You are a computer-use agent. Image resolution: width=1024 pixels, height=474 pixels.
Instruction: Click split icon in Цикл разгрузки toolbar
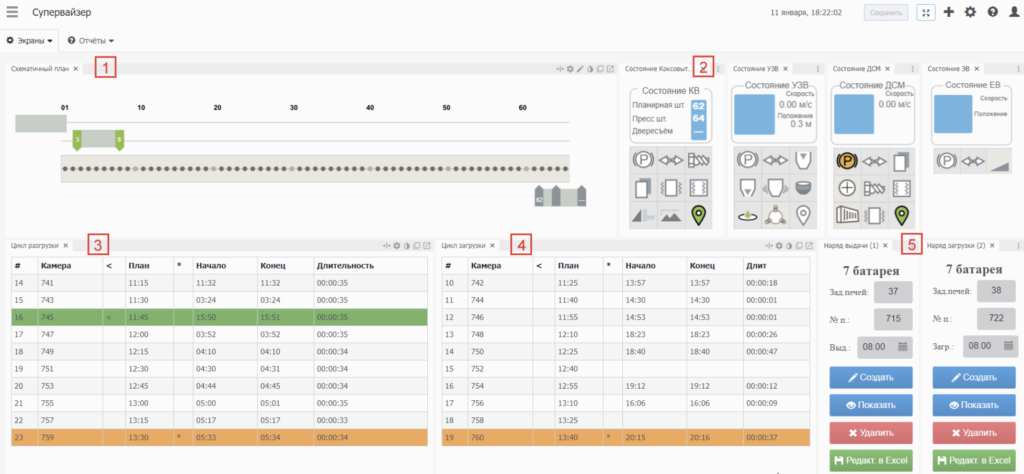coord(387,246)
